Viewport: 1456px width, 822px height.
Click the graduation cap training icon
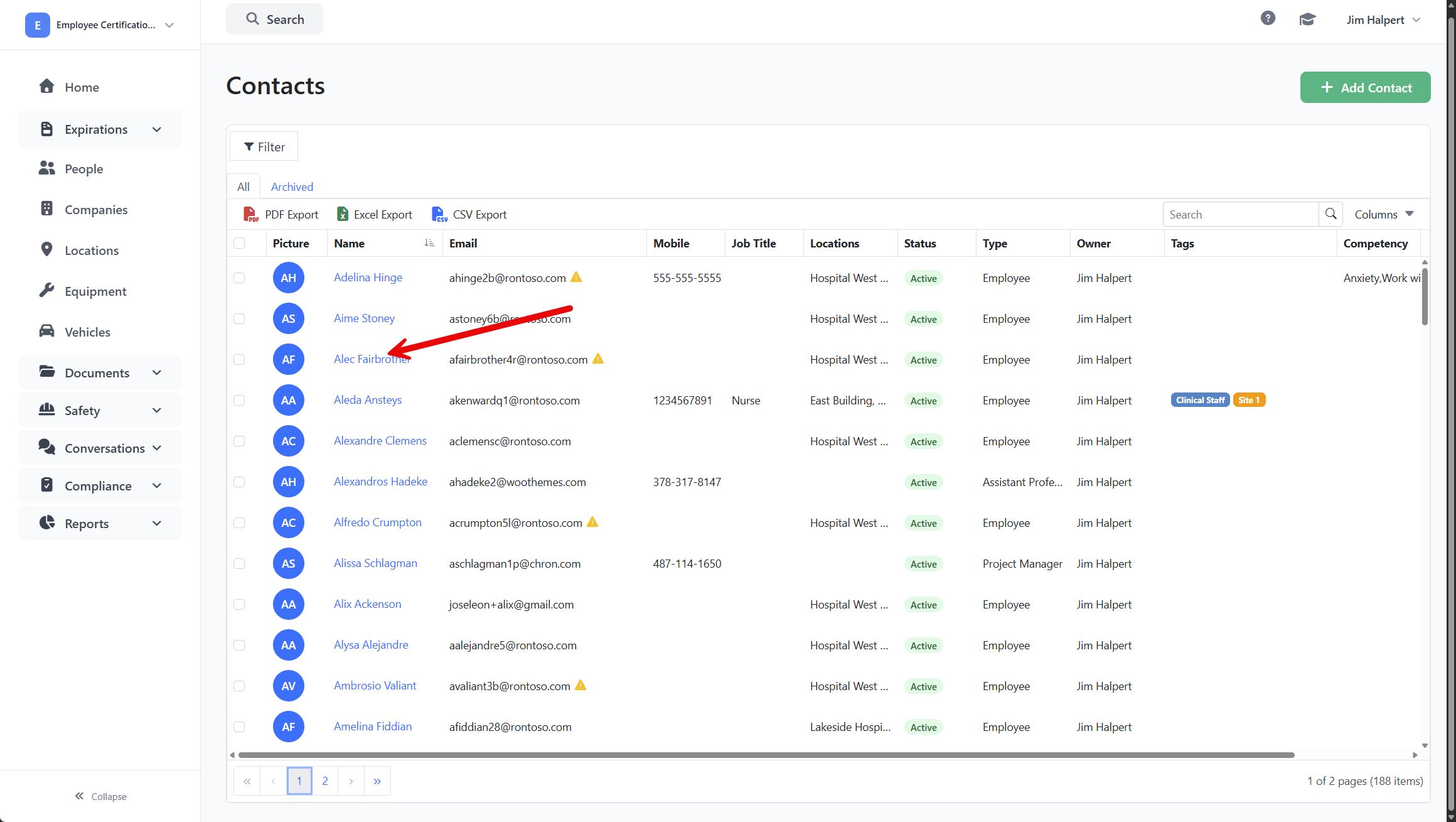[1307, 19]
